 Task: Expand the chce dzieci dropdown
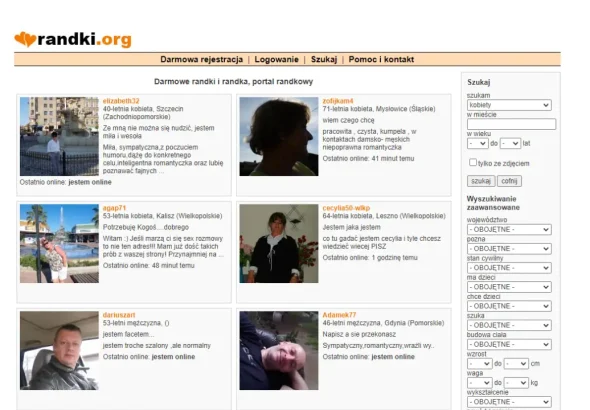click(x=509, y=306)
